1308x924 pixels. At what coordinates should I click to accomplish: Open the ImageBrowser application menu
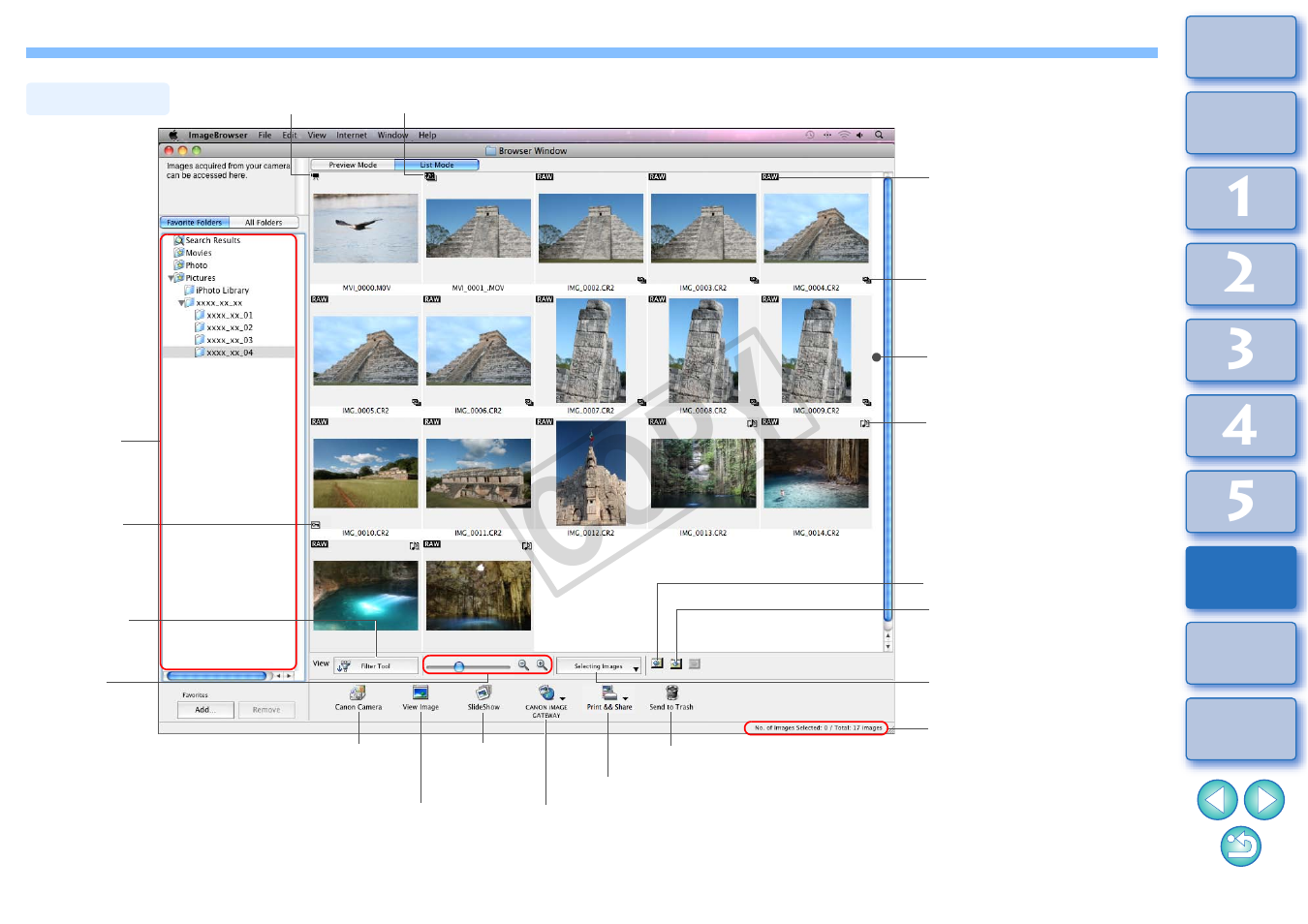[218, 136]
